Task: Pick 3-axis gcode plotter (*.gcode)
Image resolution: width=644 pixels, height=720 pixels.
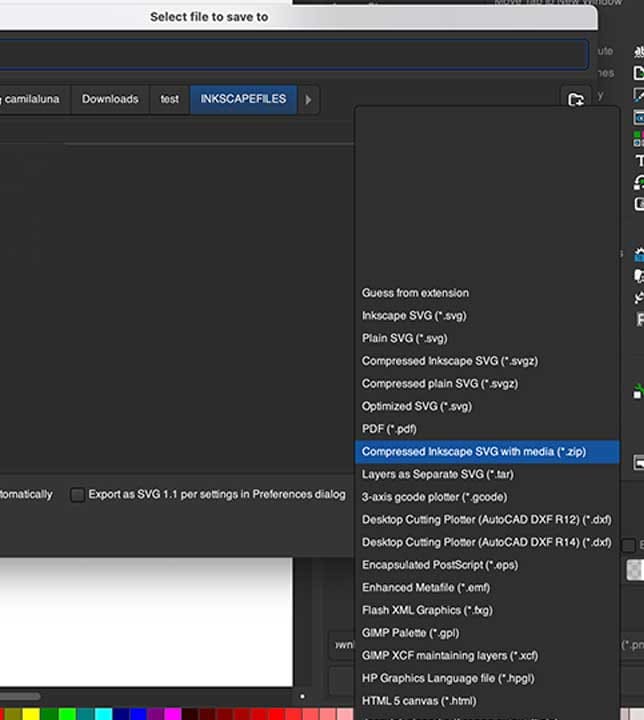Action: pos(487,497)
